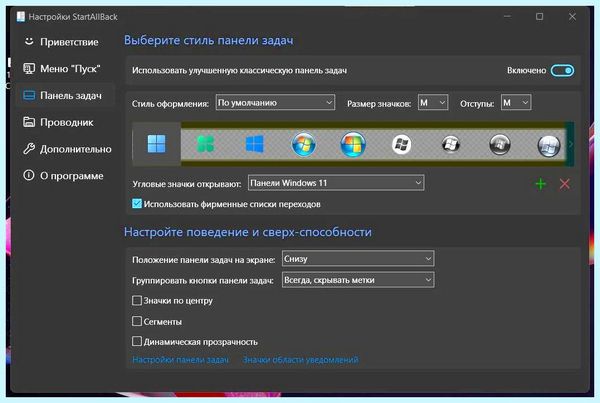Select the white circle Windows flag icon

pos(402,145)
